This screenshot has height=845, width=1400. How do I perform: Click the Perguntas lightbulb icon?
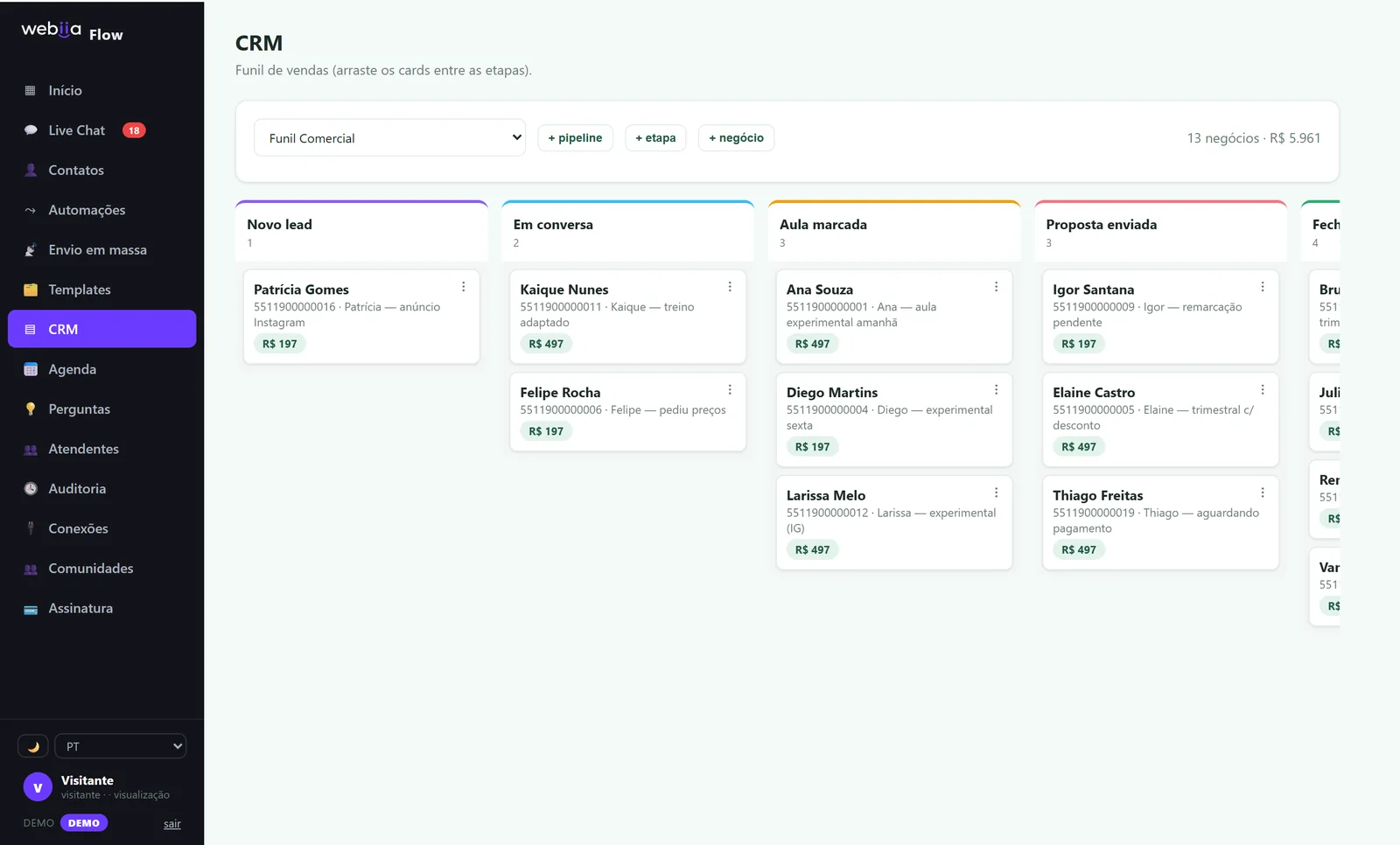[x=31, y=409]
